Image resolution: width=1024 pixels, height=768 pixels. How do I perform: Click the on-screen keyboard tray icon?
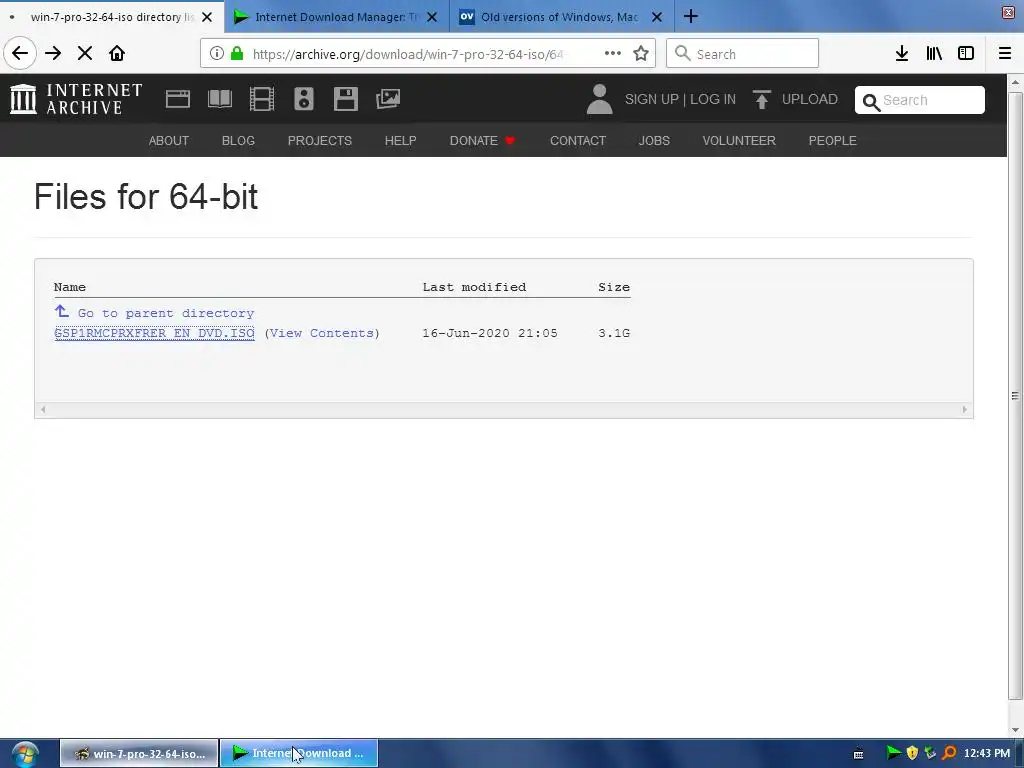859,754
